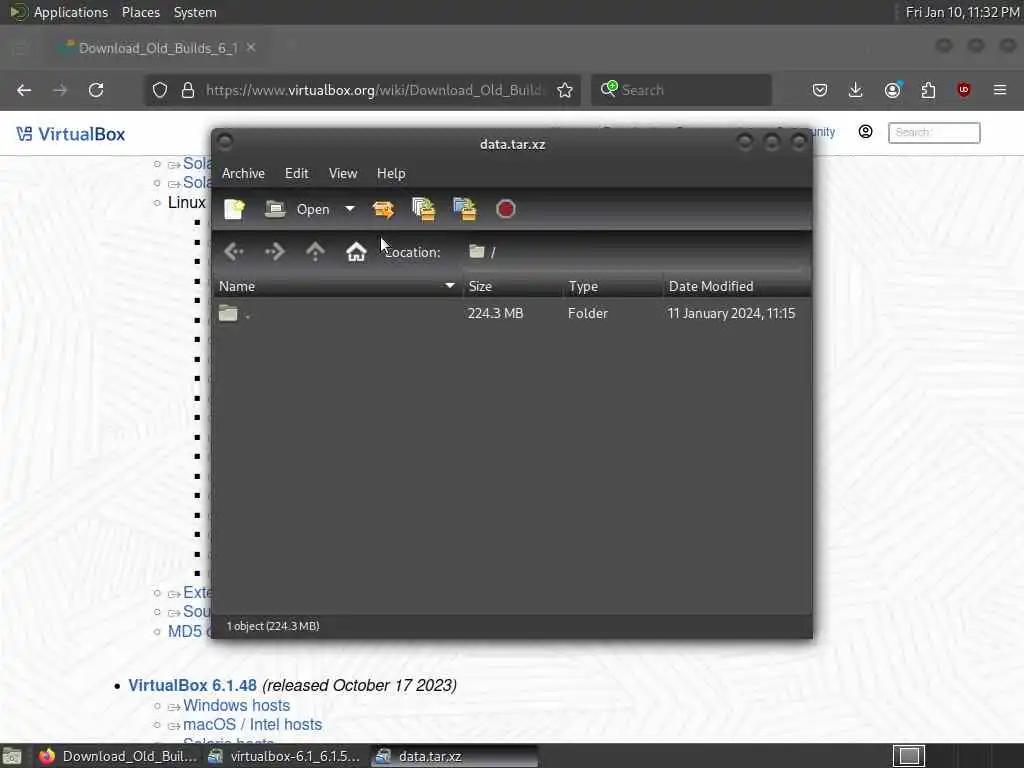The width and height of the screenshot is (1024, 768).
Task: Click the uBlock Origin extension icon
Action: pos(964,90)
